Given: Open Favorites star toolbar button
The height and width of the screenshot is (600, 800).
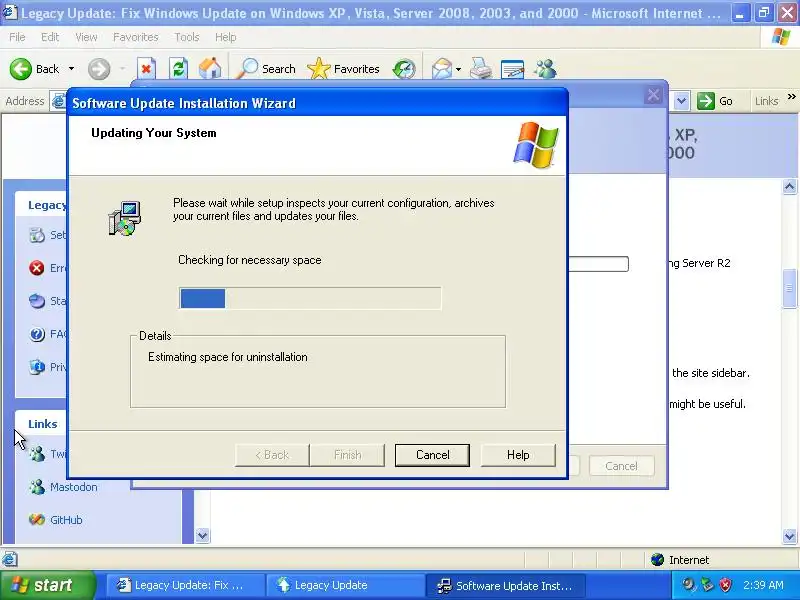Looking at the screenshot, I should pos(344,69).
